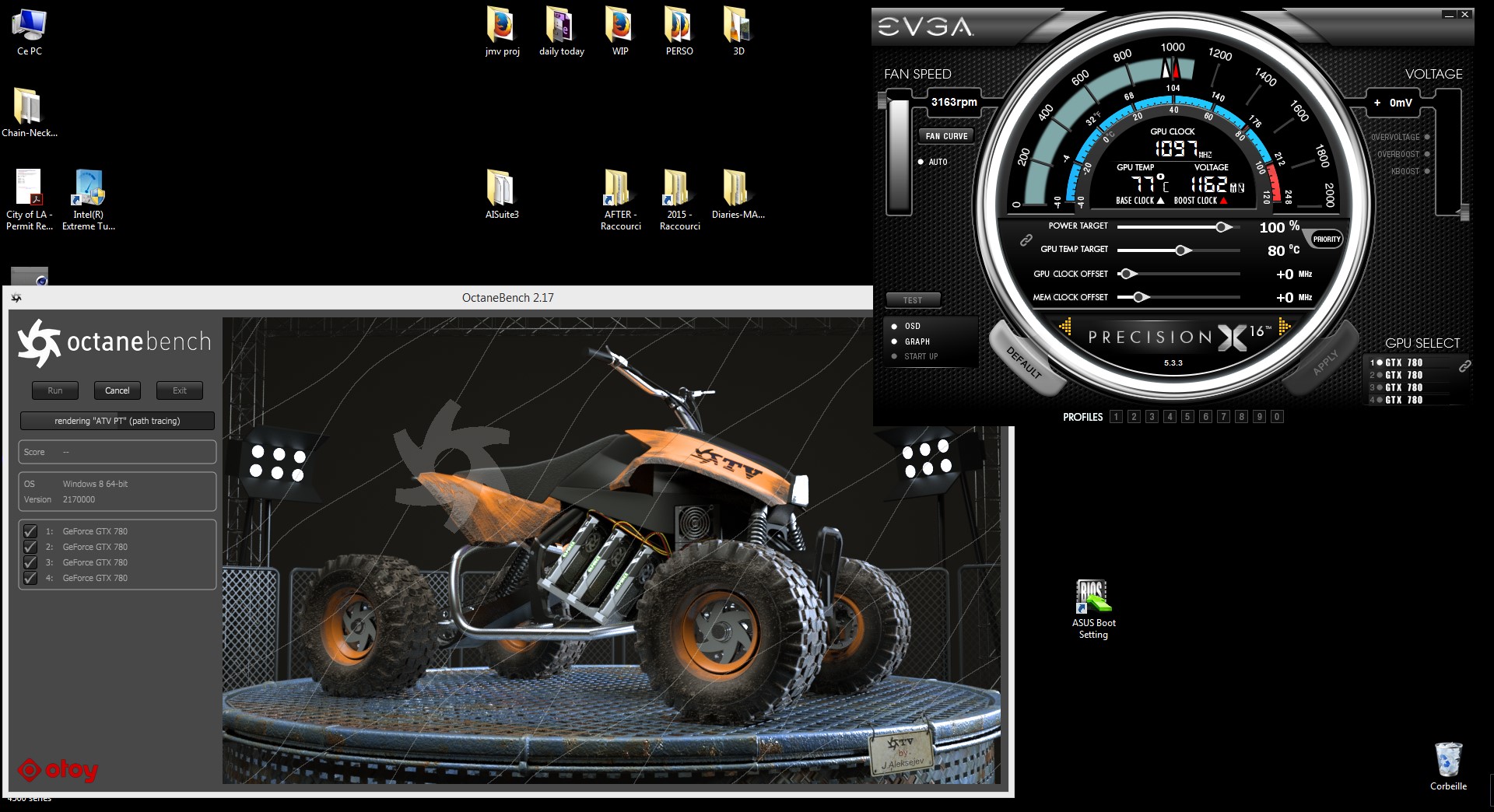1494x812 pixels.
Task: Click the right yellow arrow beside Precision X
Action: pyautogui.click(x=1284, y=327)
